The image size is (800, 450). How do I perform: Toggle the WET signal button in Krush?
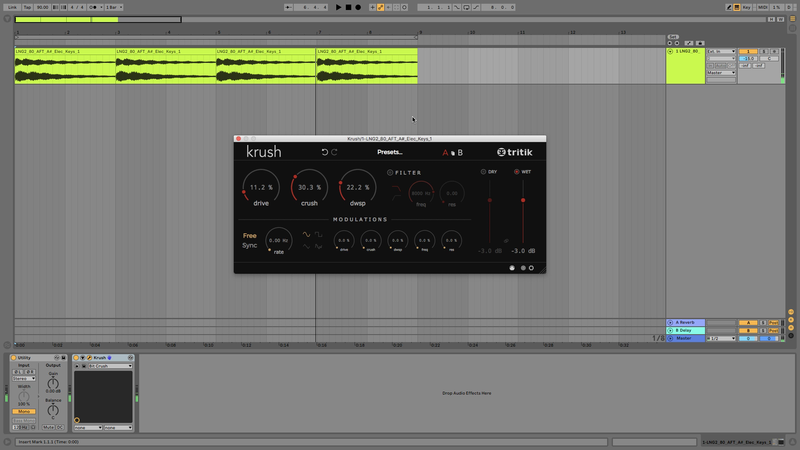tap(517, 172)
